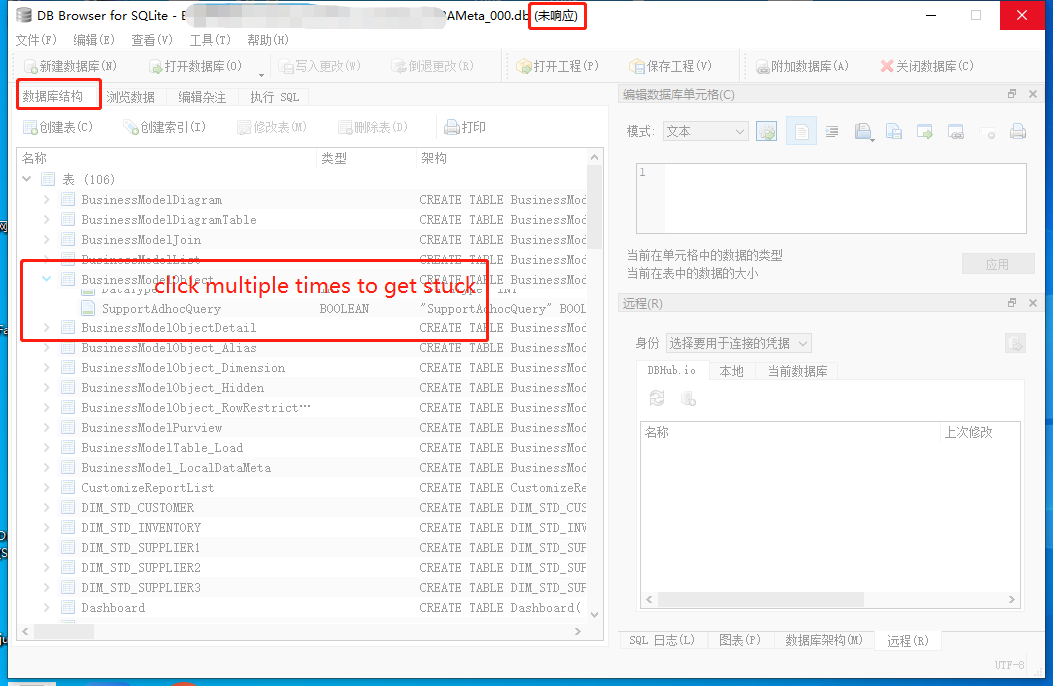Viewport: 1053px width, 686px height.
Task: Switch to the 执行 SQL tab
Action: [275, 97]
